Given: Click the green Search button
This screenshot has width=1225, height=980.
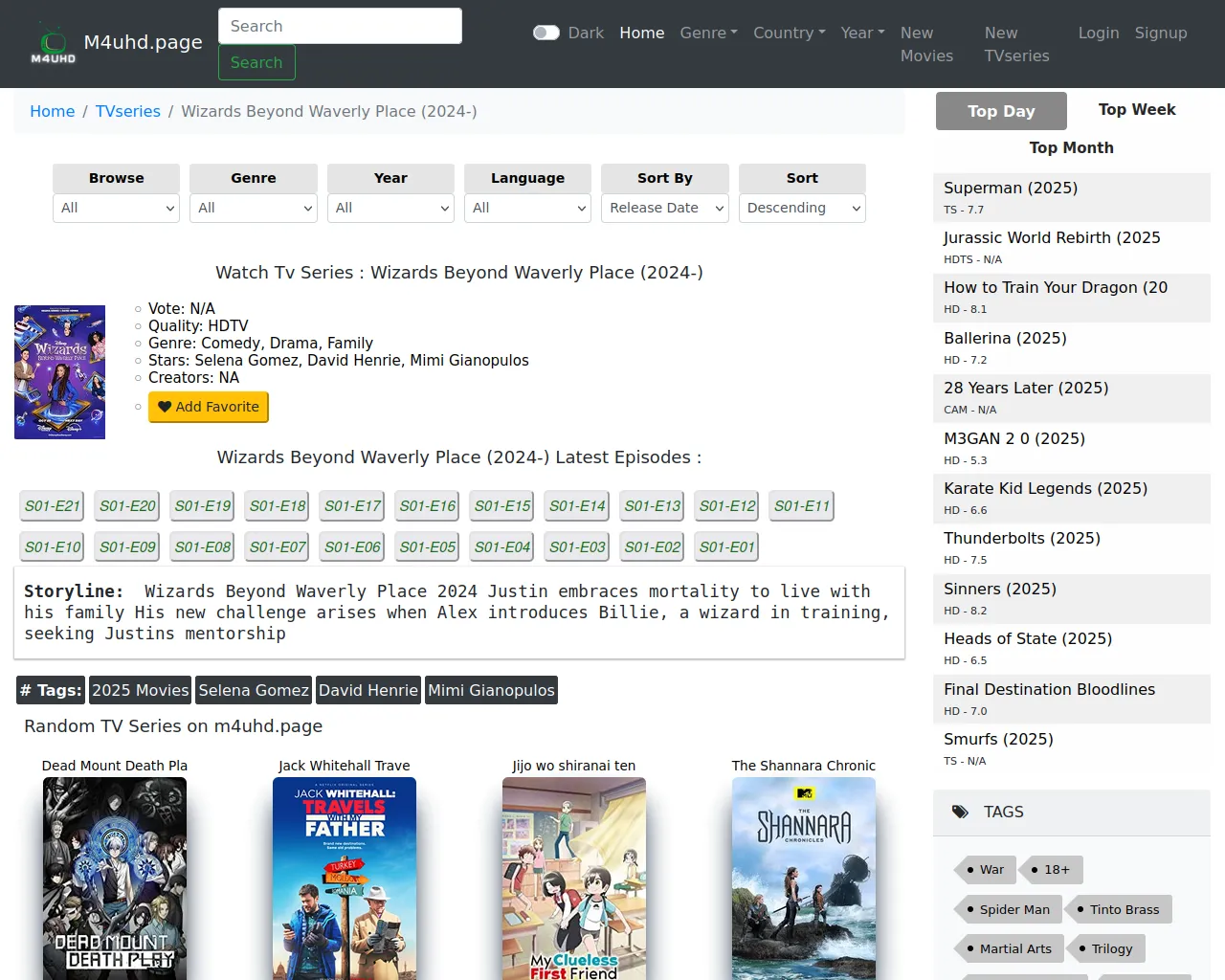Looking at the screenshot, I should click(256, 62).
